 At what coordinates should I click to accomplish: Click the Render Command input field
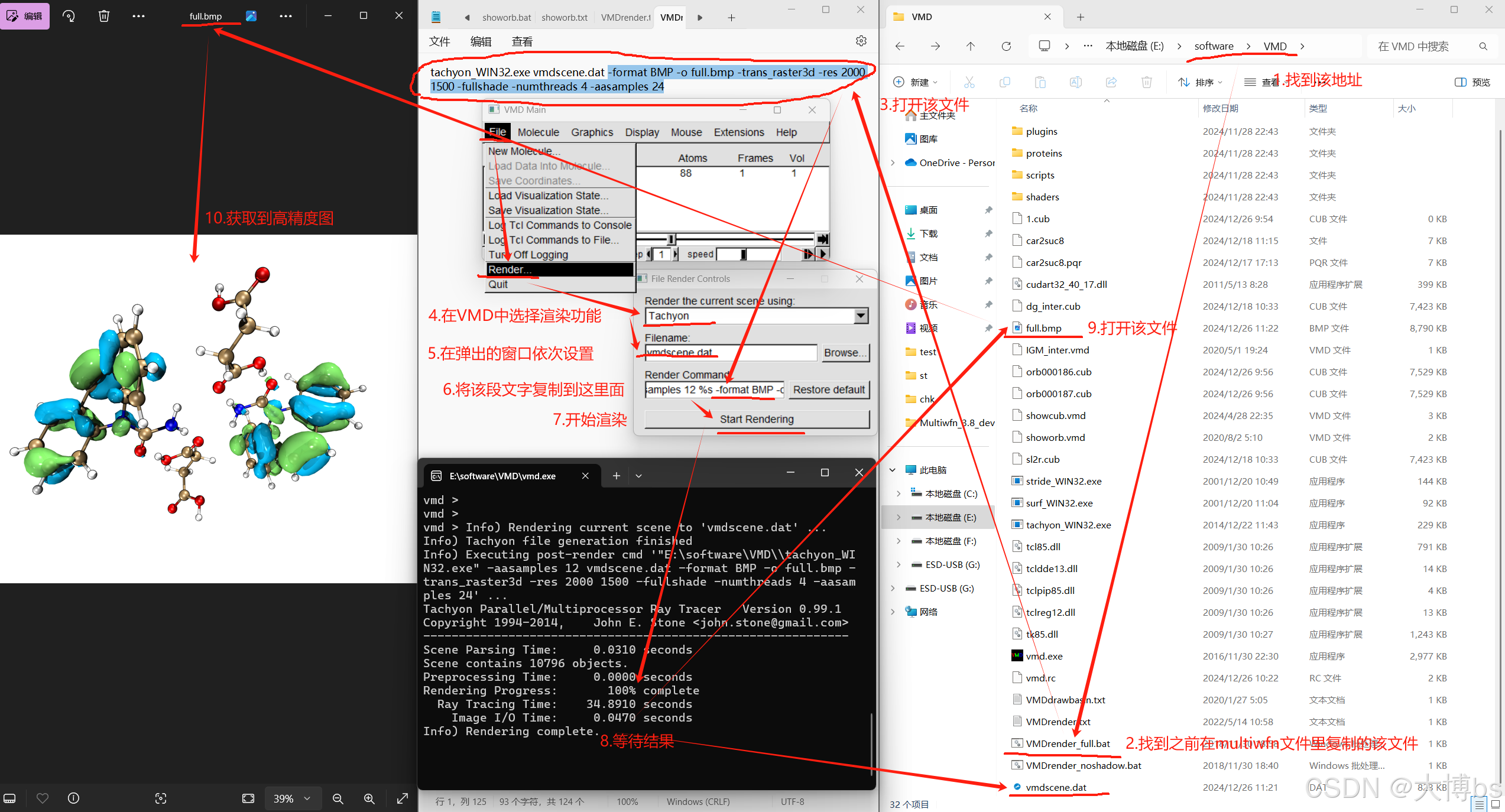point(714,390)
